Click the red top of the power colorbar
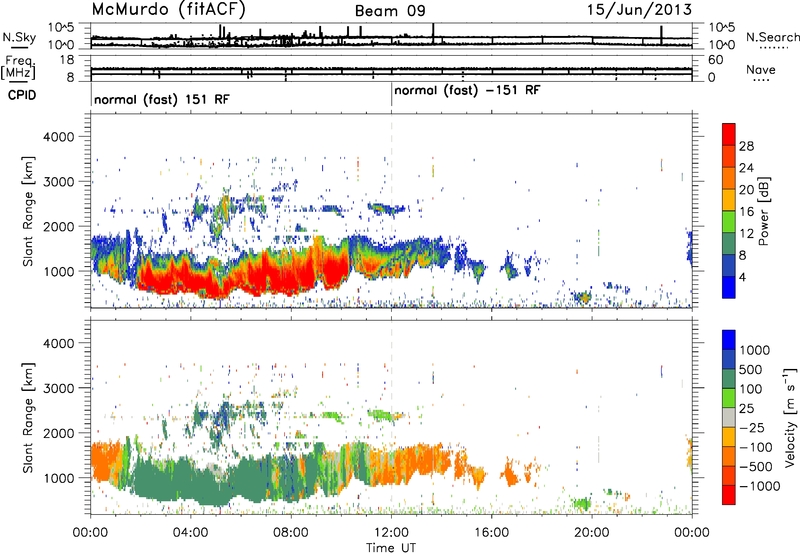 coord(729,134)
